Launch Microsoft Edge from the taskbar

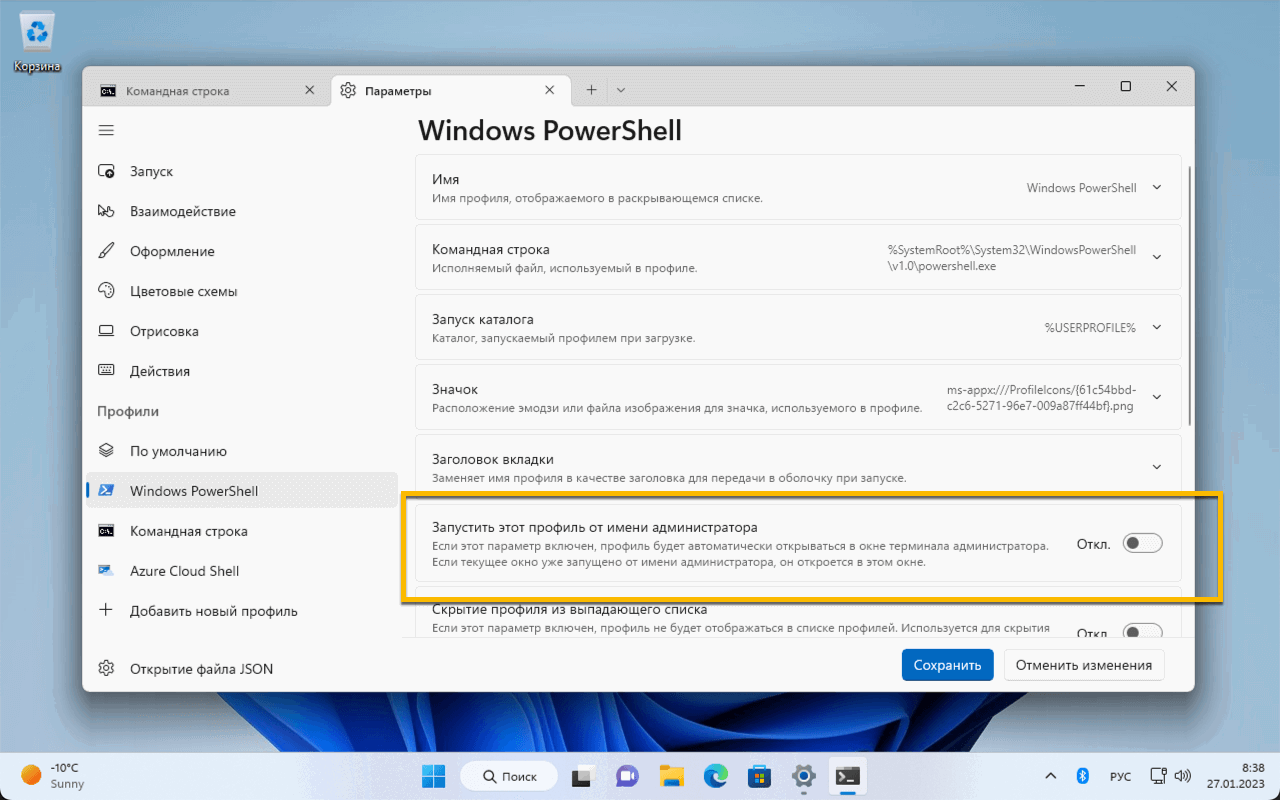pos(715,776)
